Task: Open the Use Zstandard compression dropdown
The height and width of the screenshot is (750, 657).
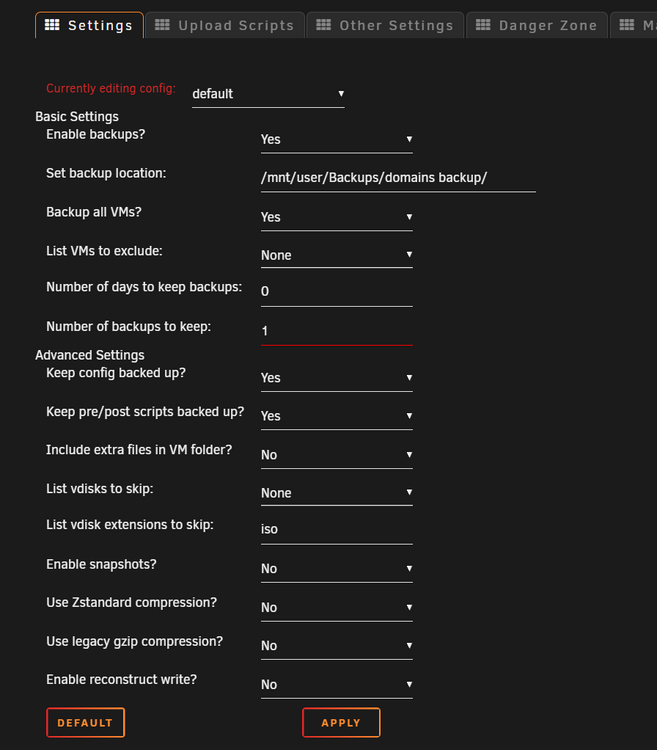Action: 337,607
